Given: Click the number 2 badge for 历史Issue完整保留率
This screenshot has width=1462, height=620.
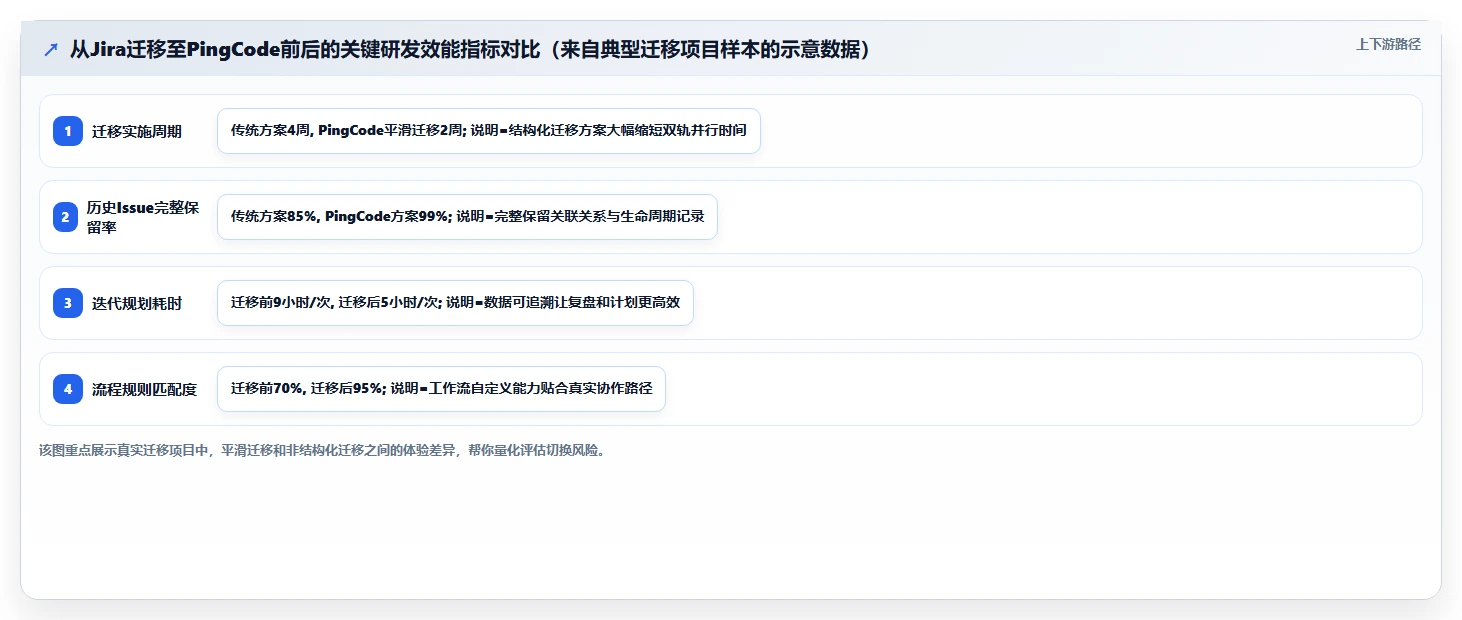Looking at the screenshot, I should pos(65,217).
